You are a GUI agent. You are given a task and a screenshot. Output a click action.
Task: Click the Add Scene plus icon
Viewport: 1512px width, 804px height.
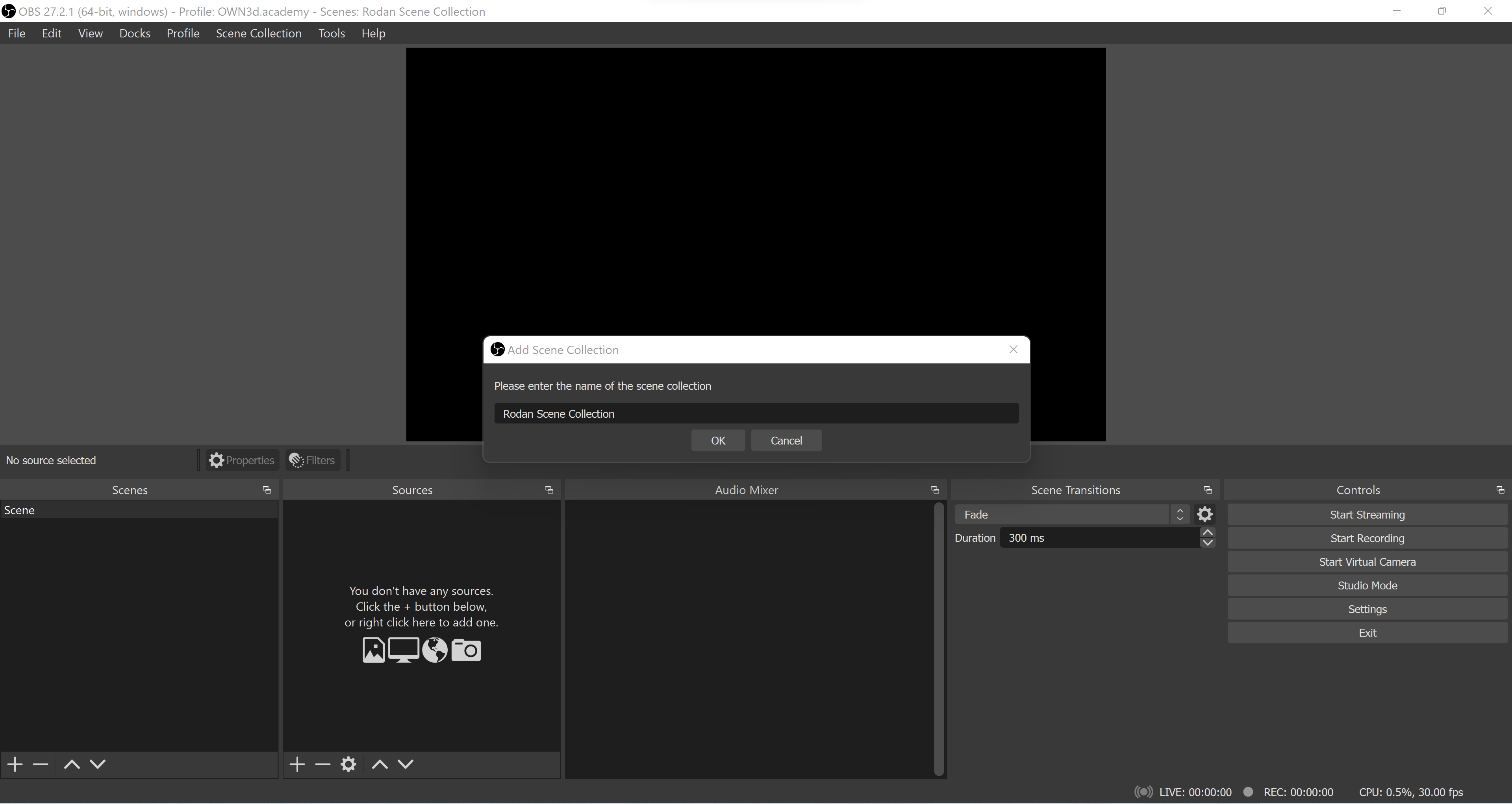(x=14, y=764)
